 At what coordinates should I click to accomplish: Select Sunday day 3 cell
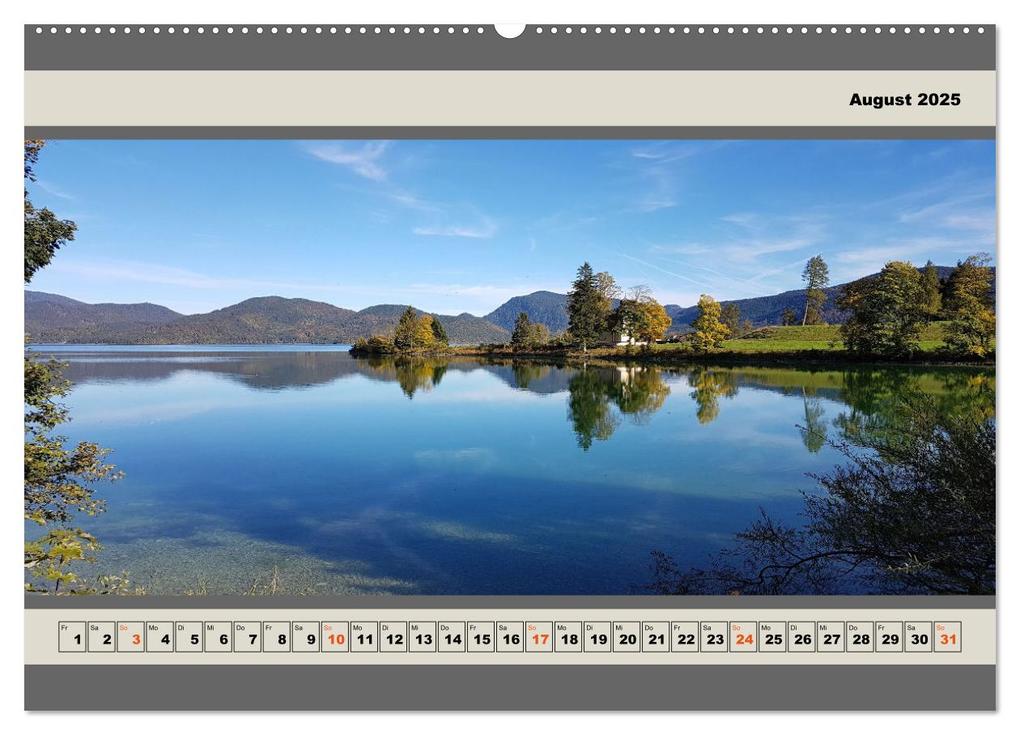pyautogui.click(x=131, y=637)
